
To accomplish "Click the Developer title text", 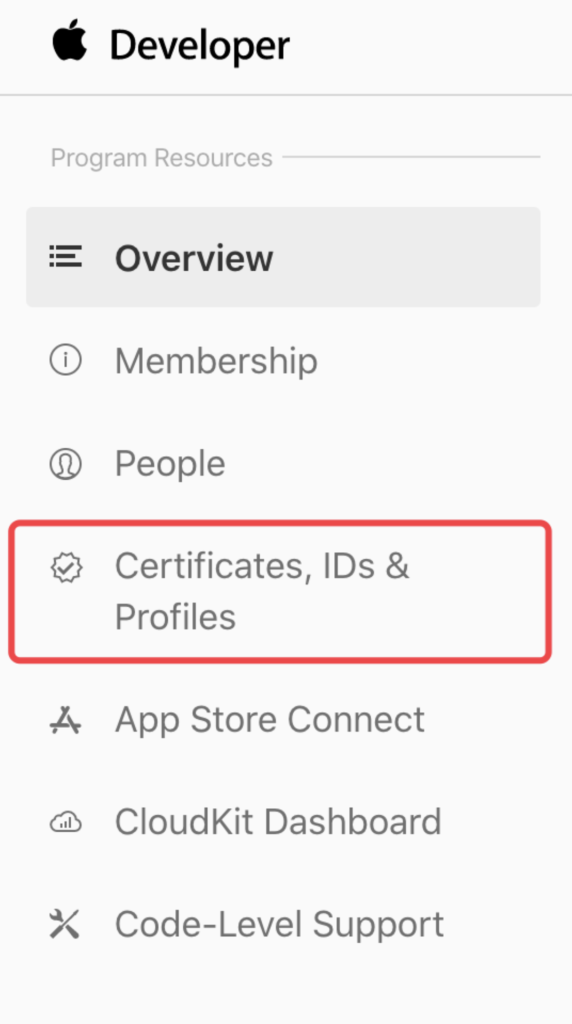I will [200, 46].
